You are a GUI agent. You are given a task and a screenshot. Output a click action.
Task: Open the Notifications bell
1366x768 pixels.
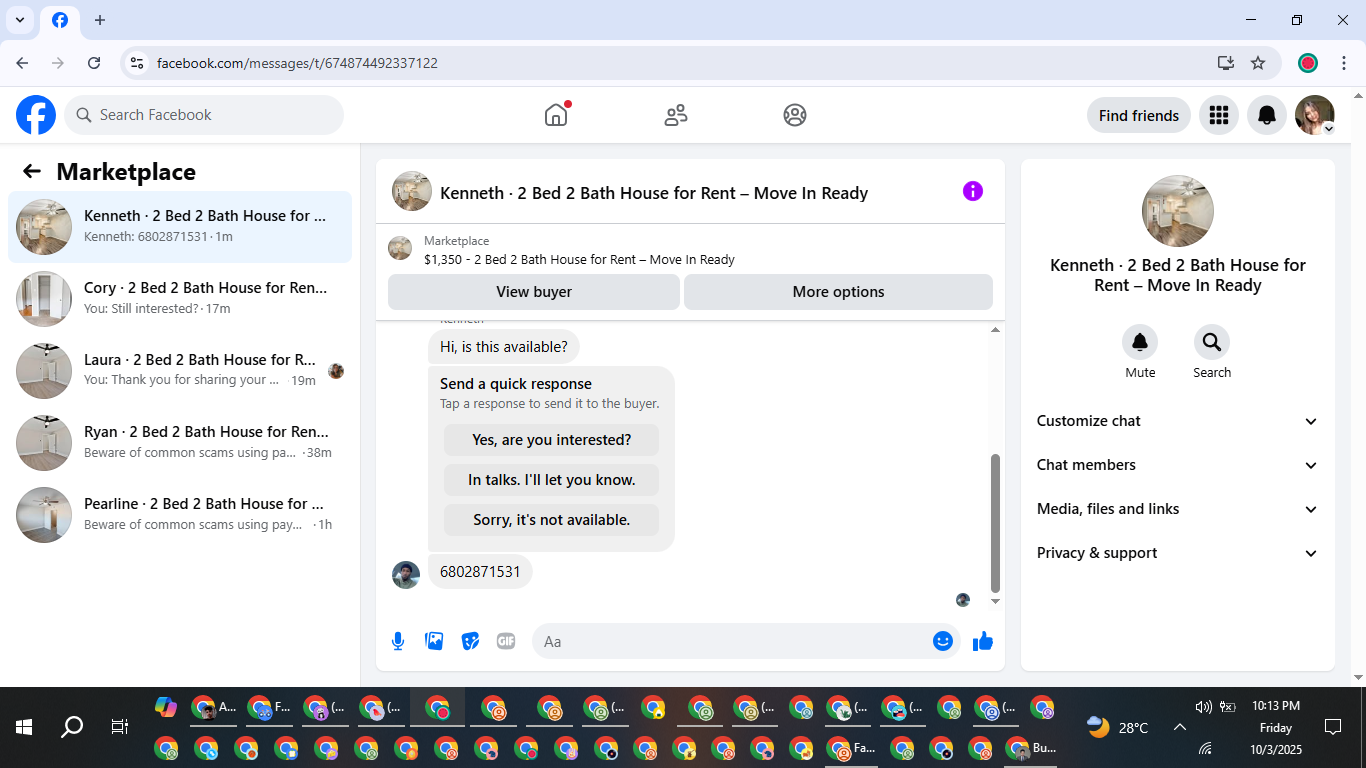tap(1266, 115)
